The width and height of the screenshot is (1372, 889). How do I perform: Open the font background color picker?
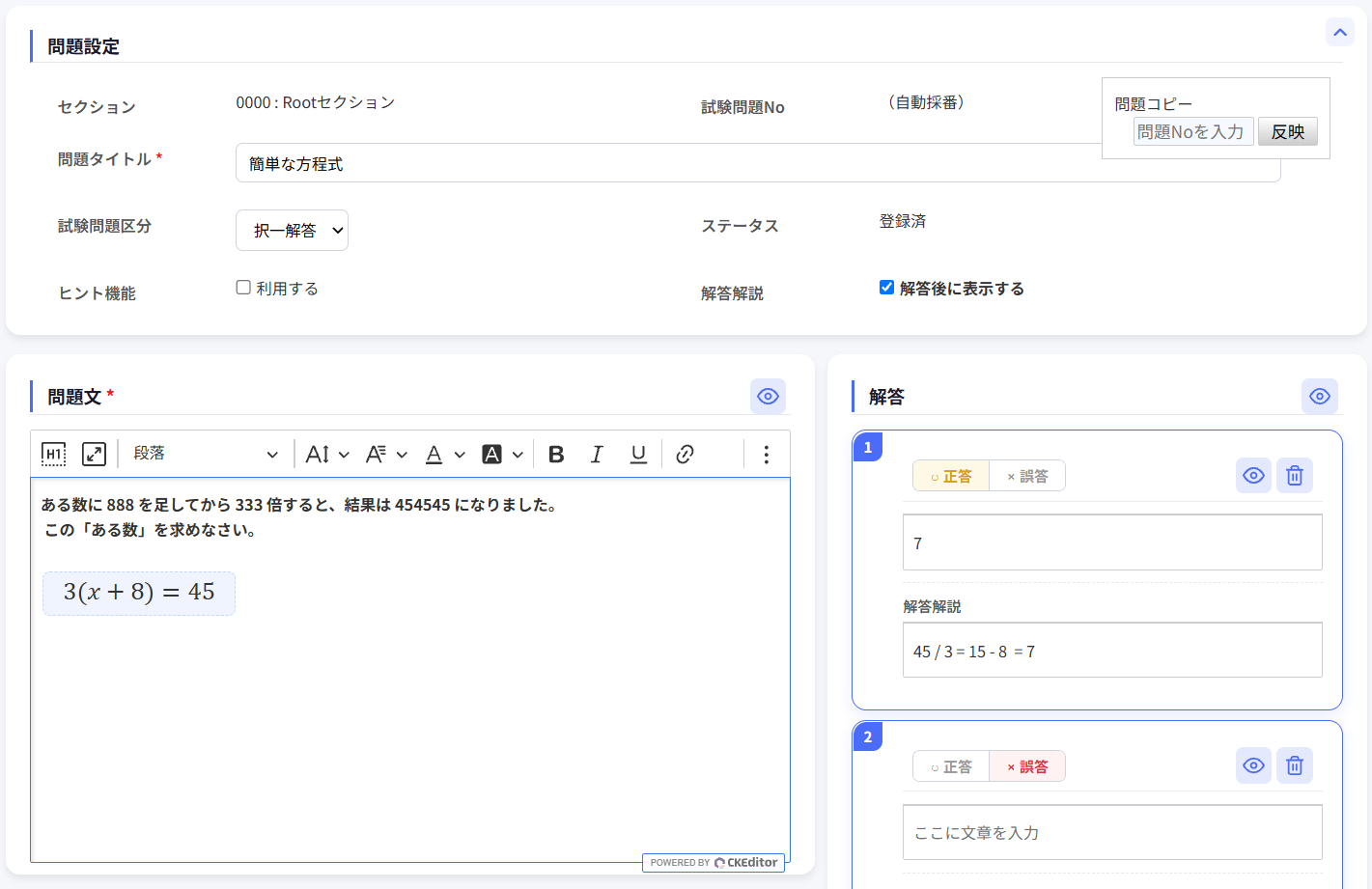click(x=502, y=454)
